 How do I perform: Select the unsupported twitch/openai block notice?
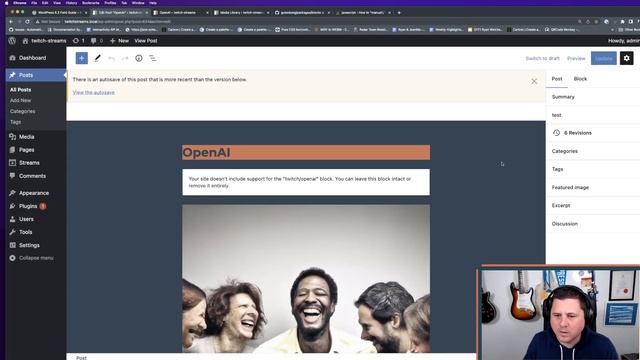306,182
